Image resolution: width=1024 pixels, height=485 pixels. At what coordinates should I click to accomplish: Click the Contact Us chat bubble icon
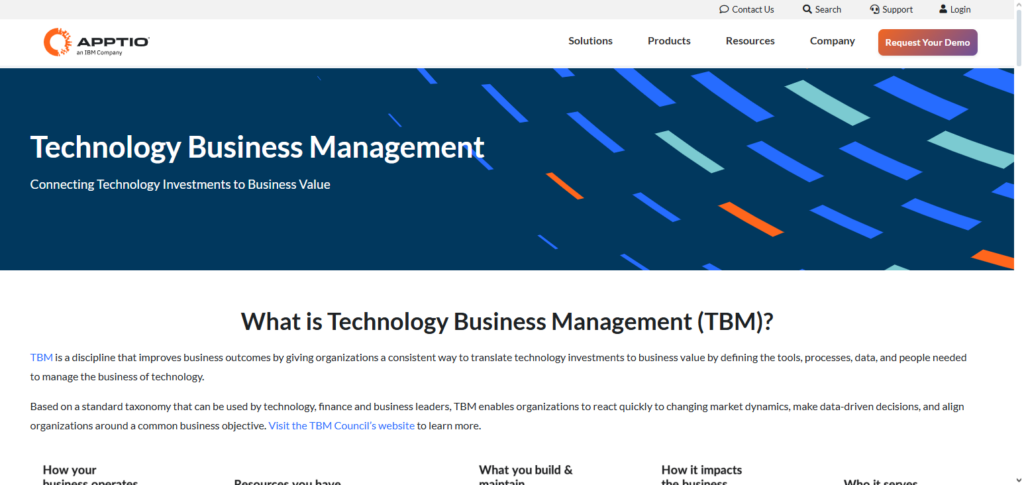[x=724, y=9]
